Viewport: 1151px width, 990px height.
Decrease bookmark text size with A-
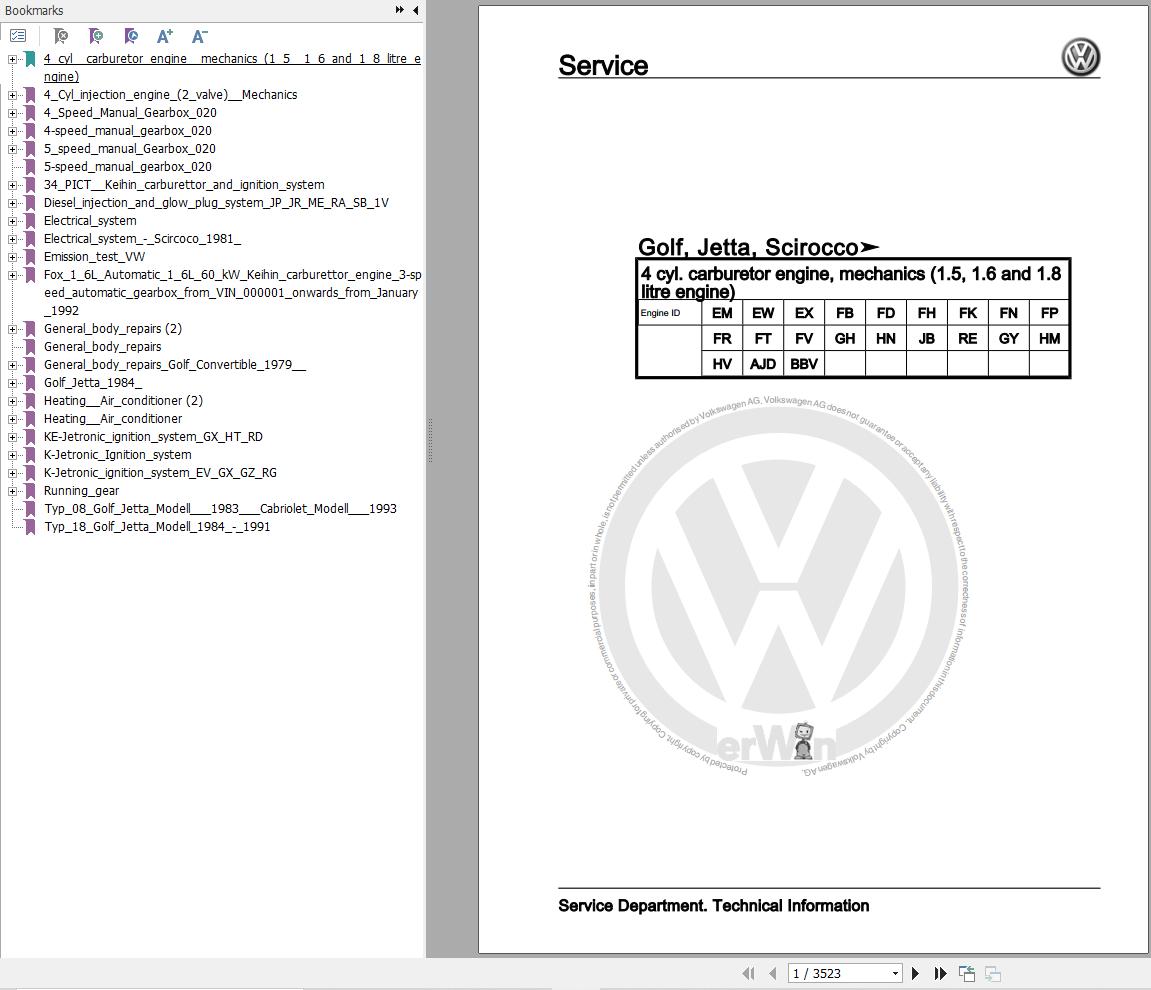[200, 36]
